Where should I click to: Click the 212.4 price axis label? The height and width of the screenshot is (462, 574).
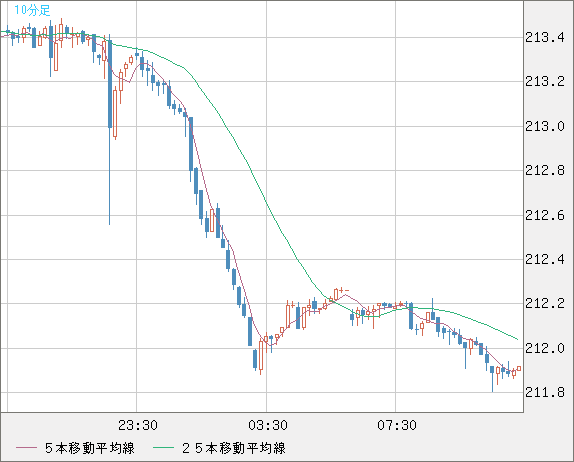click(545, 259)
